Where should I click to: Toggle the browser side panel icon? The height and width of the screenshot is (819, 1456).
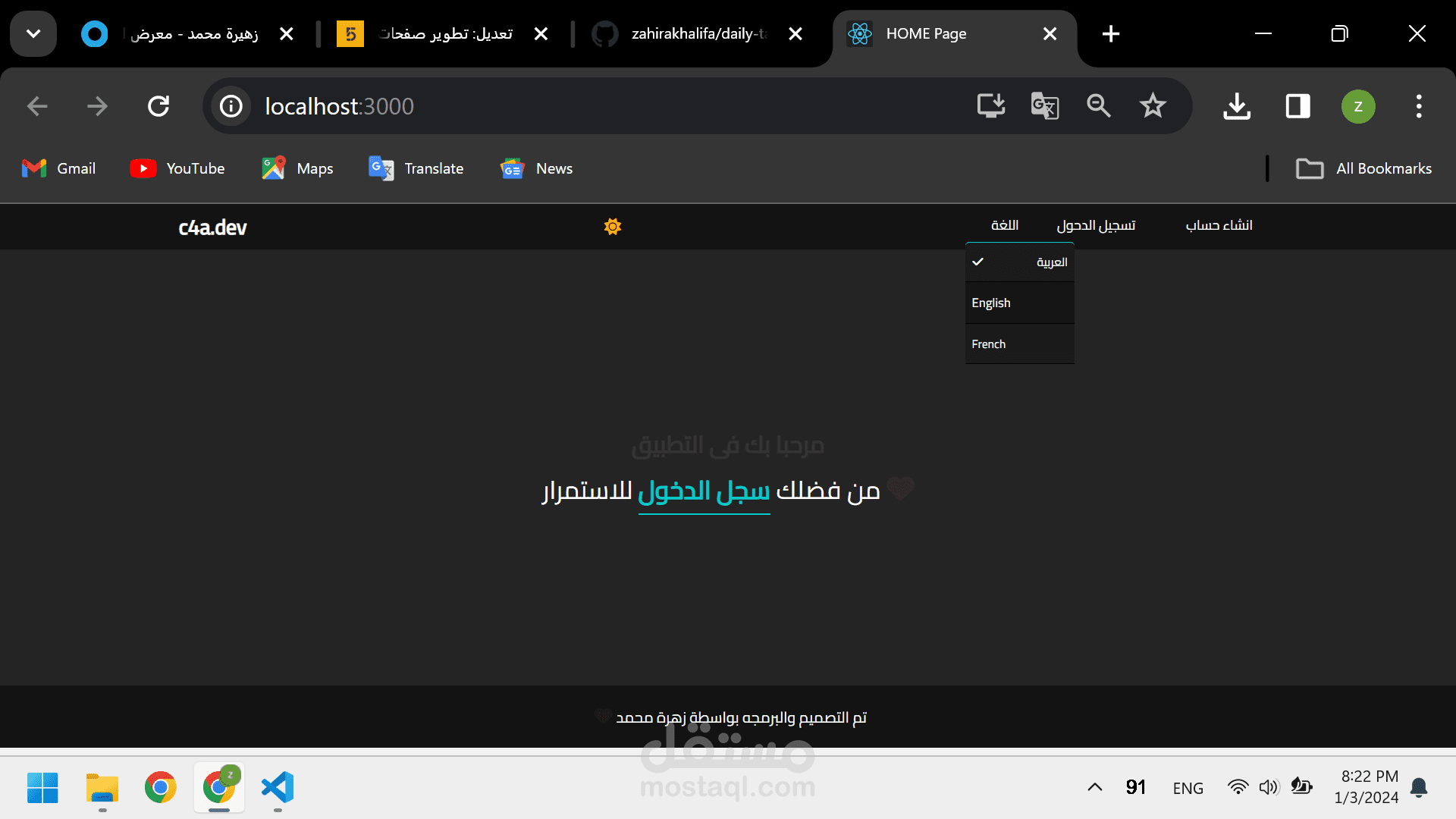(x=1298, y=106)
